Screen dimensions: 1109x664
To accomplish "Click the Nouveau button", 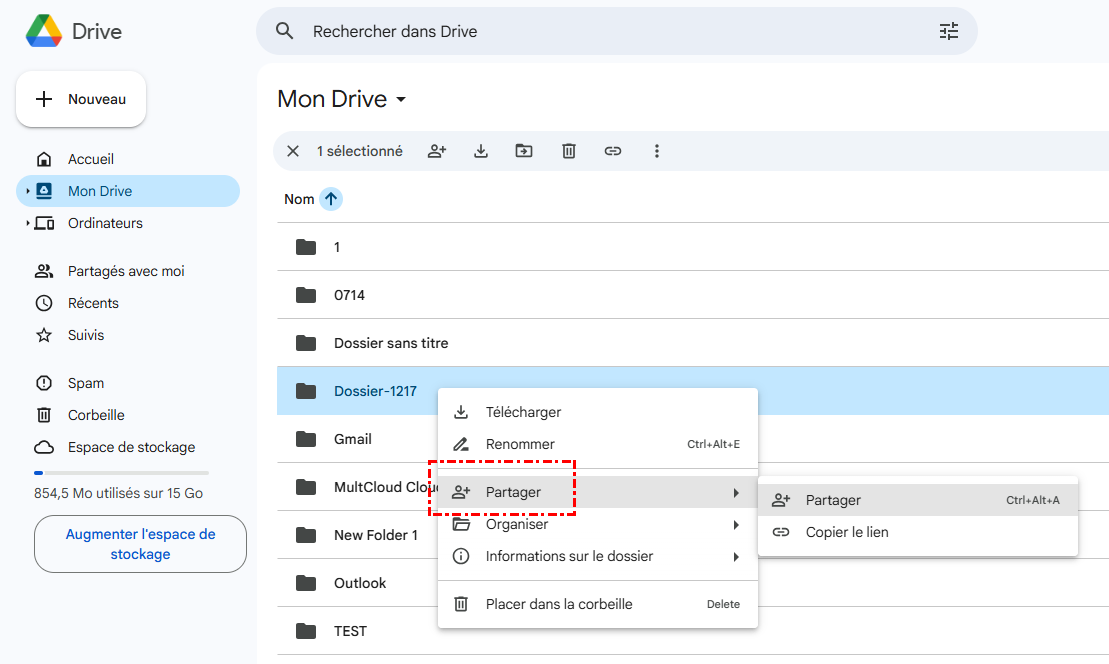I will (x=81, y=99).
